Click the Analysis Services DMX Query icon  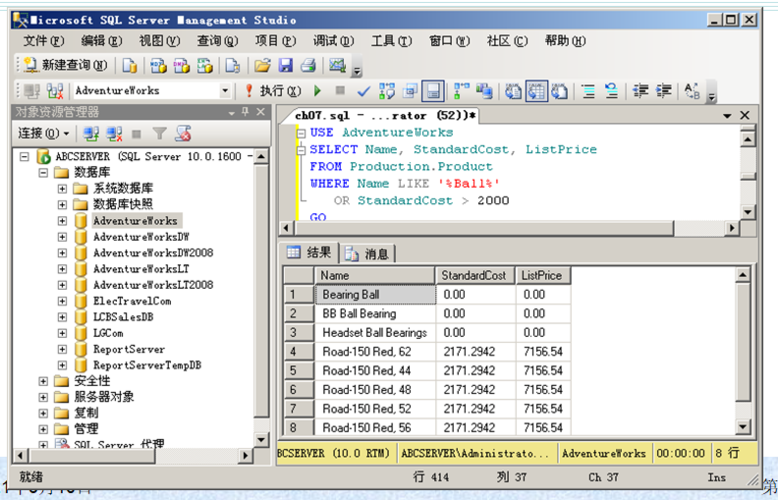[181, 65]
